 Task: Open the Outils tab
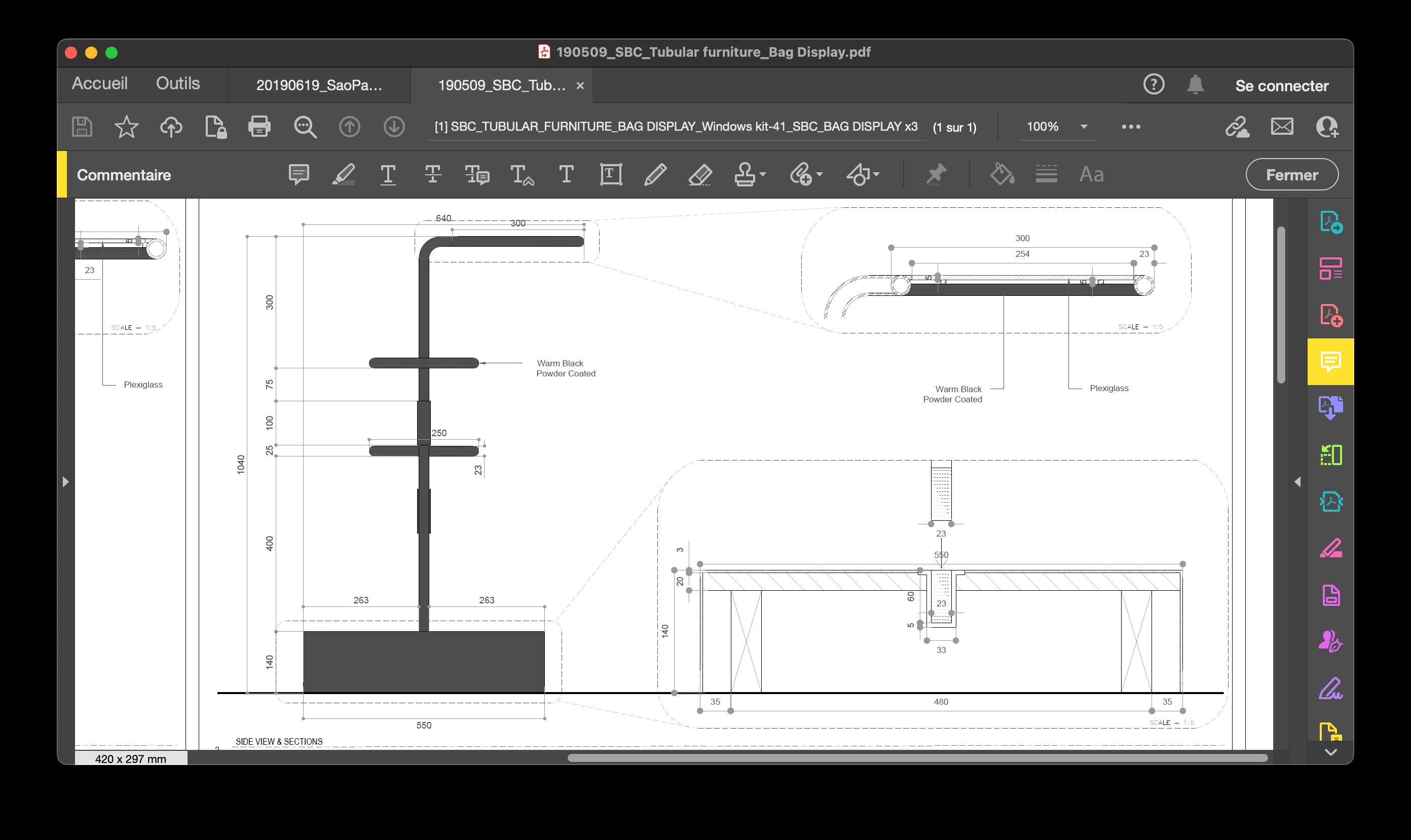[178, 84]
